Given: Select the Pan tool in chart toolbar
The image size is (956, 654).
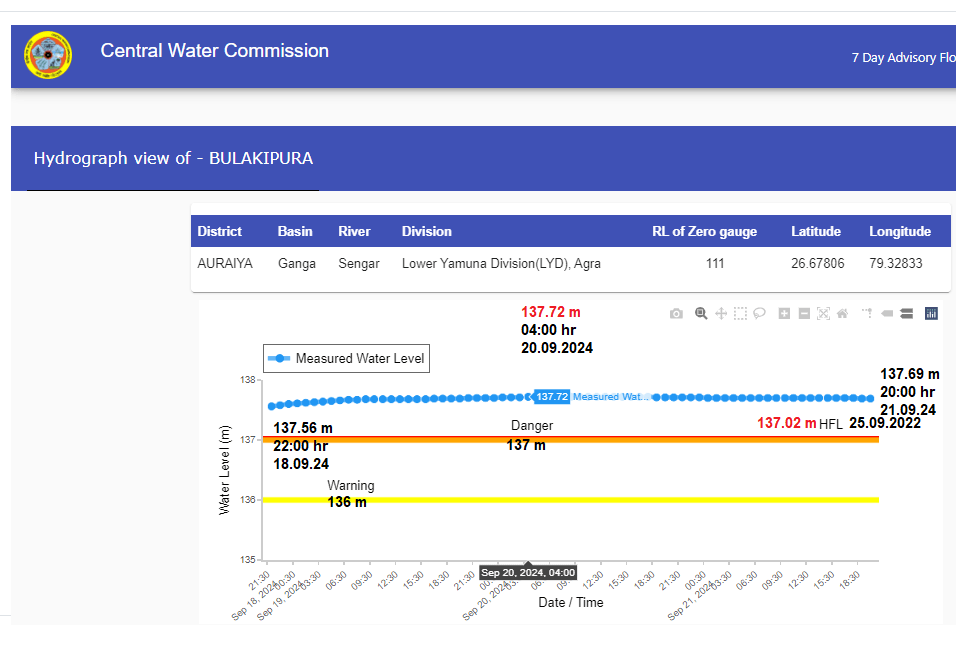Looking at the screenshot, I should [x=720, y=314].
